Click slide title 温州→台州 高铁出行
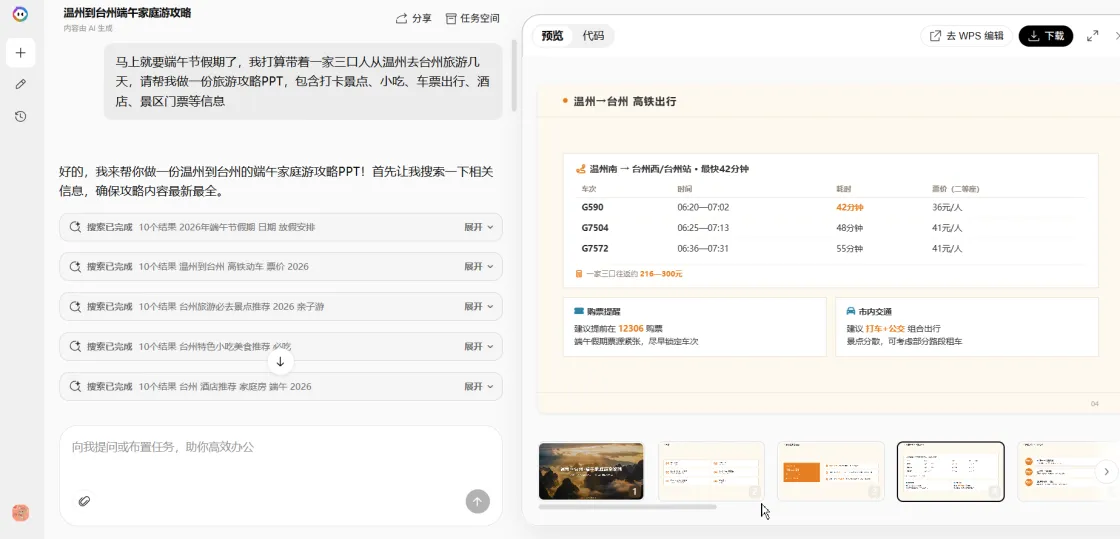 pos(625,101)
